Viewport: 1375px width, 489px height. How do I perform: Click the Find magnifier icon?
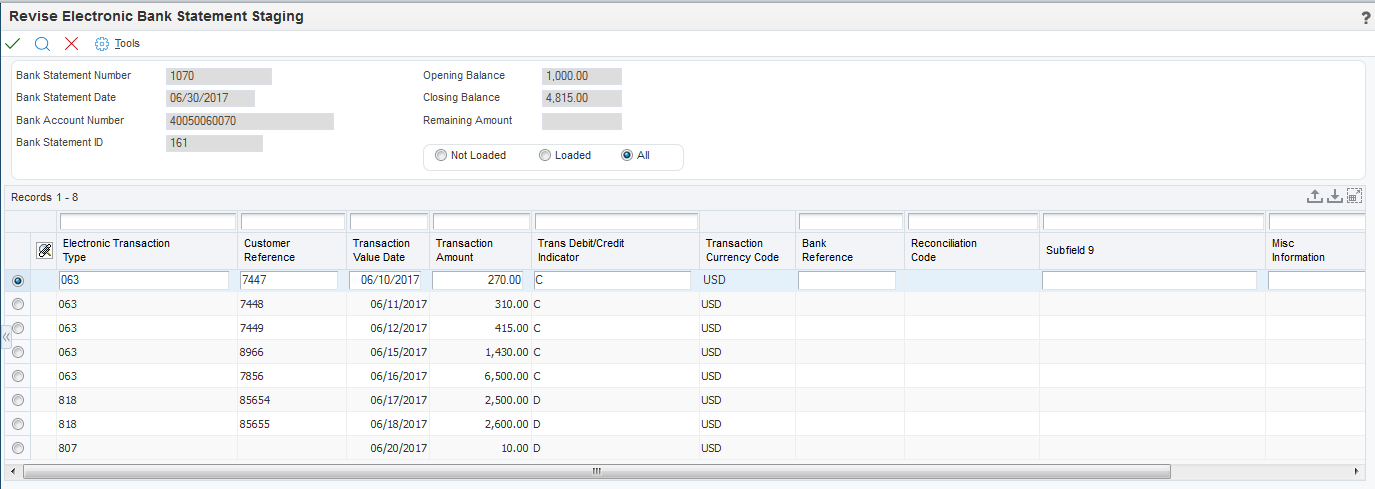pos(42,43)
